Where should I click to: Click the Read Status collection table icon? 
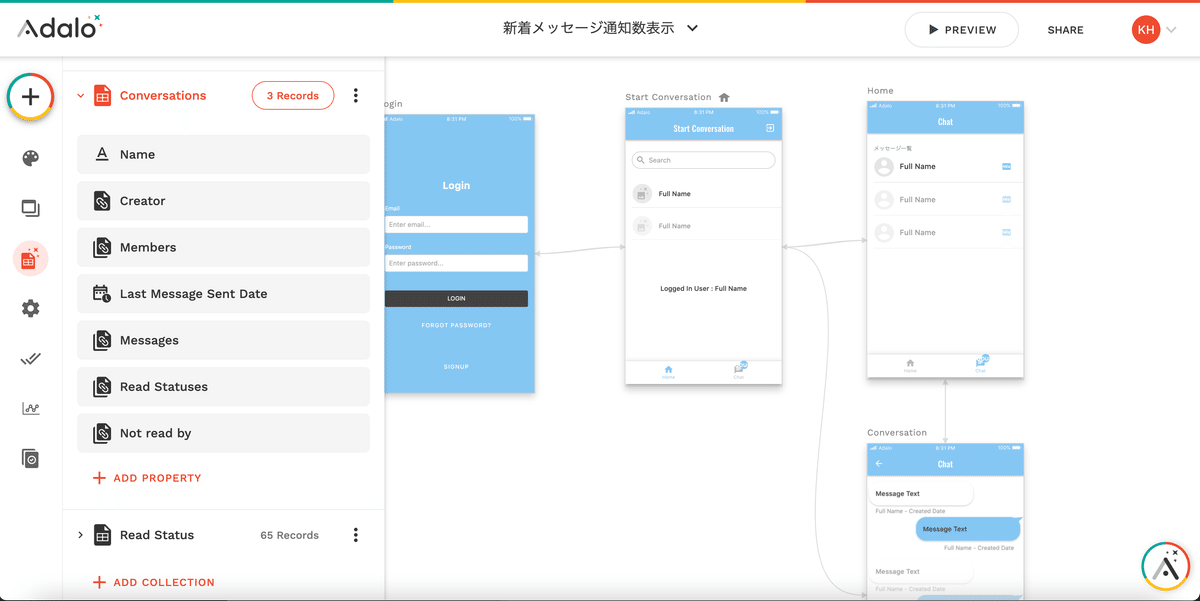102,535
